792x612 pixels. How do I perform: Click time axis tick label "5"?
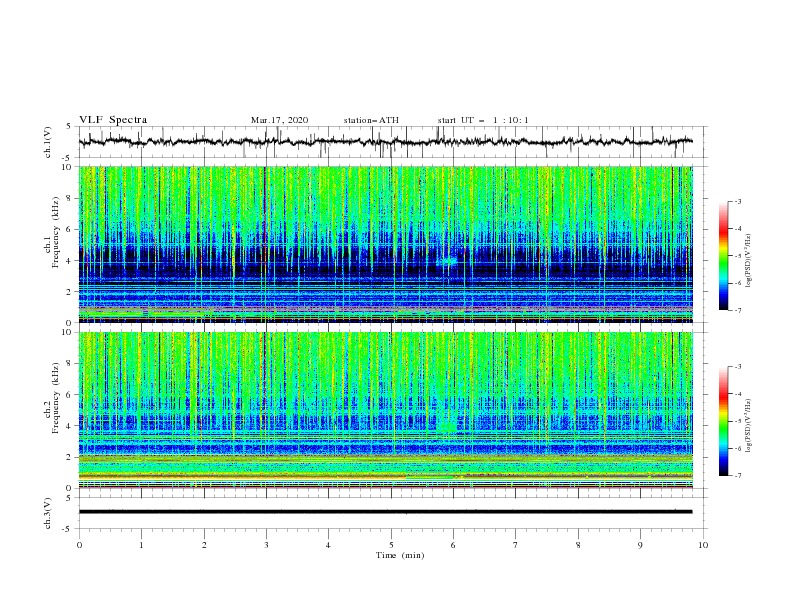pos(391,545)
